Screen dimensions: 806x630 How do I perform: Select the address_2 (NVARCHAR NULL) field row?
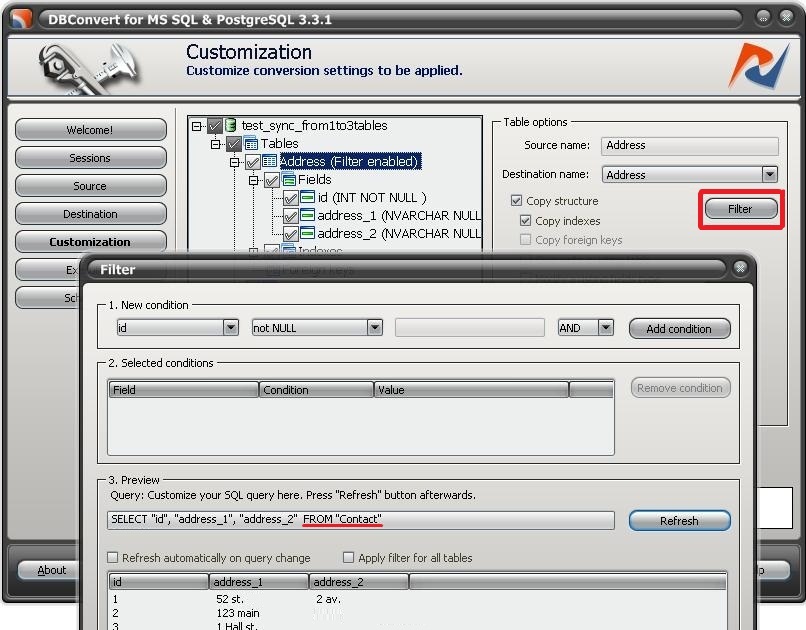click(x=399, y=233)
